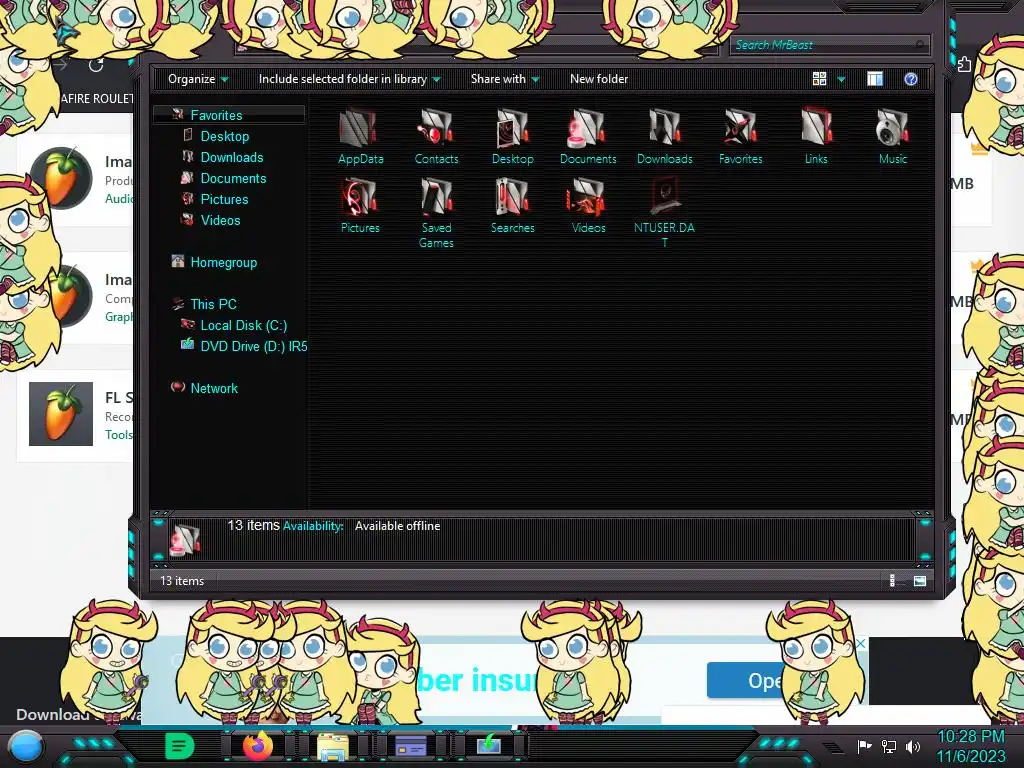Screen dimensions: 1024x768
Task: Select the Videos folder in file pane
Action: coord(588,197)
